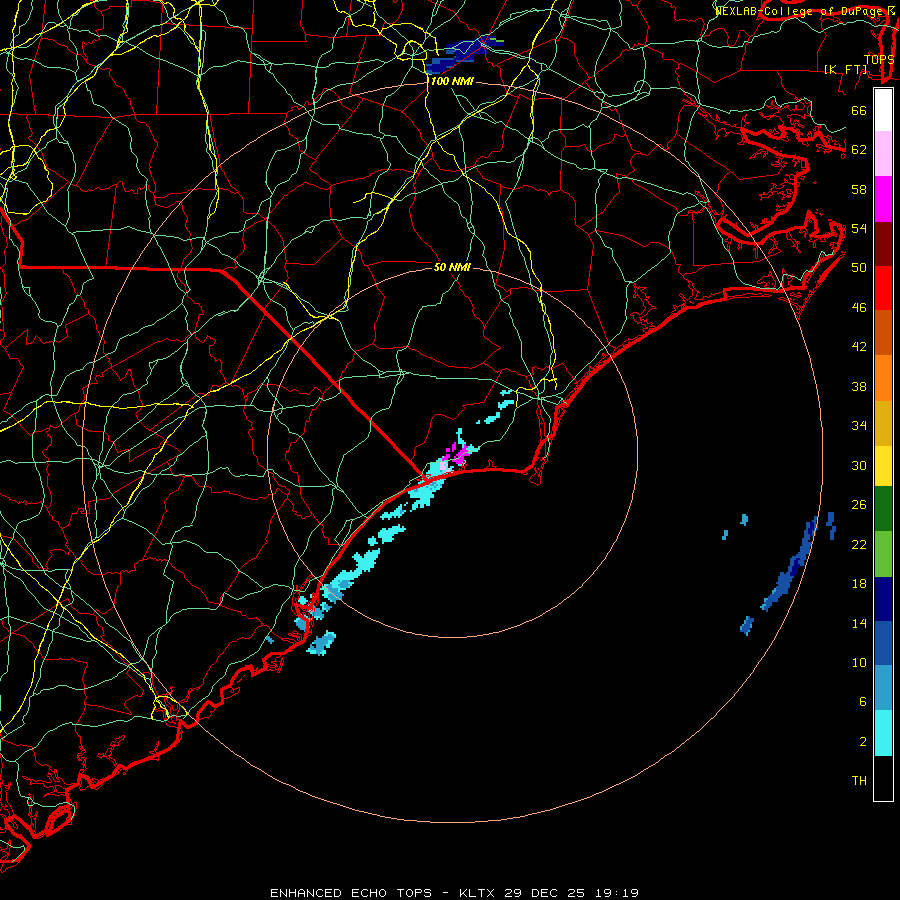Screen dimensions: 900x900
Task: Click the '100 NMI' range ring label
Action: point(452,82)
